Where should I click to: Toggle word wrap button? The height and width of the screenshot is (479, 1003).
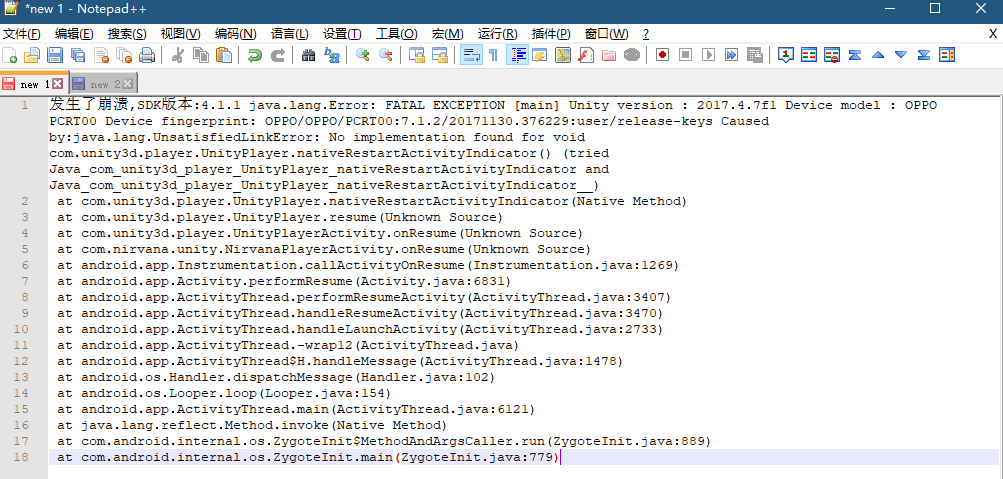[x=471, y=56]
